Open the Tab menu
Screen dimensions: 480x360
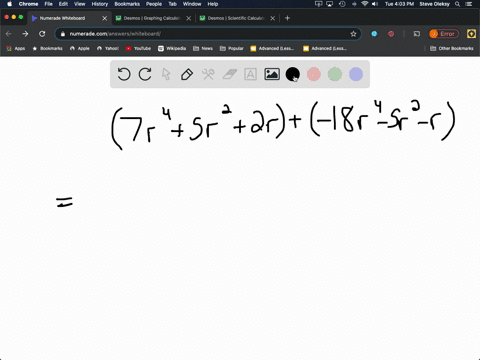(172, 4)
